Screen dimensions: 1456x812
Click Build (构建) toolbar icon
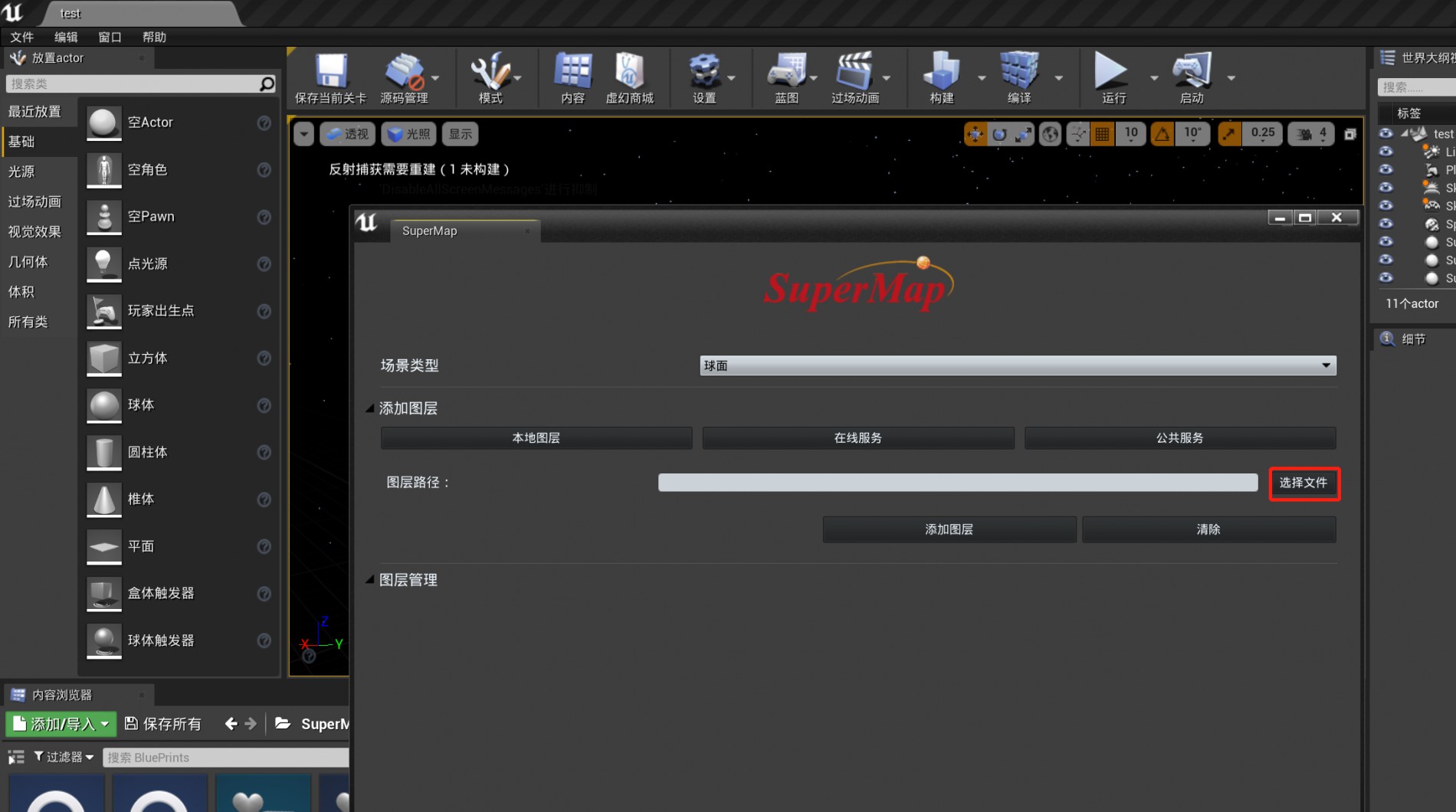(x=942, y=77)
